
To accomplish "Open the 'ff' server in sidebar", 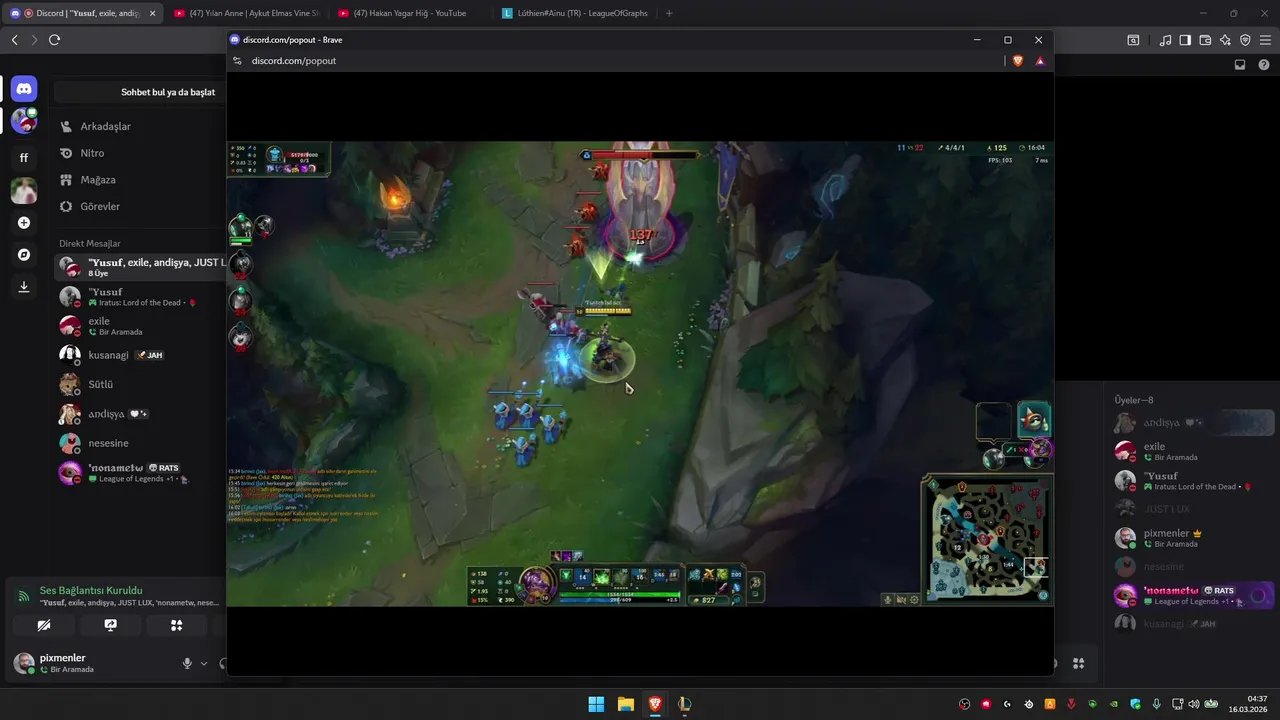I will pyautogui.click(x=24, y=157).
